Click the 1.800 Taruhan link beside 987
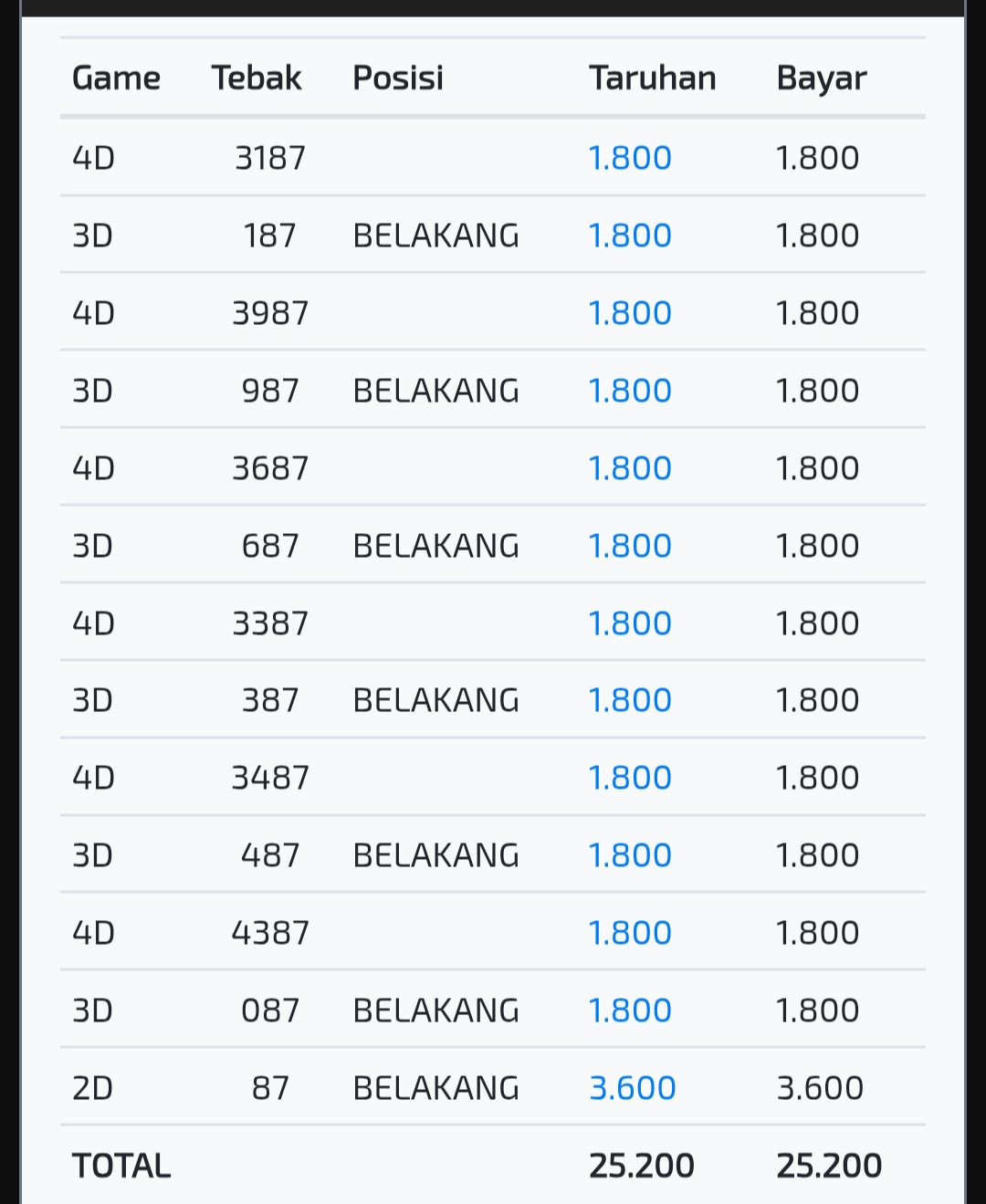This screenshot has width=986, height=1204. (630, 391)
